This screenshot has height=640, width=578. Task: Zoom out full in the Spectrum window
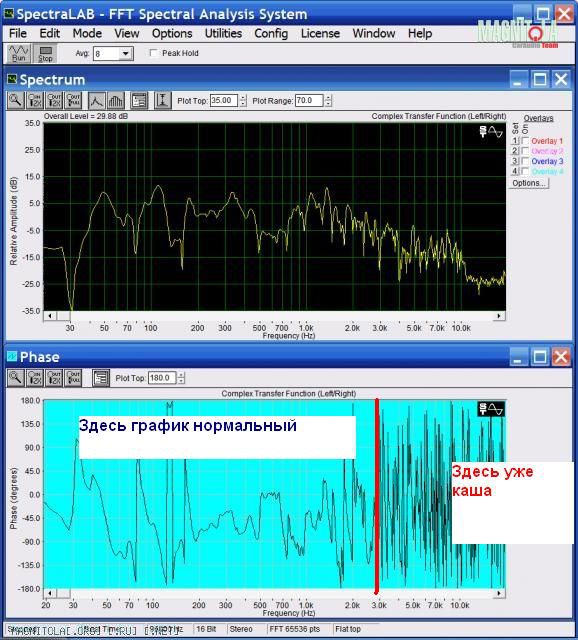pyautogui.click(x=73, y=100)
